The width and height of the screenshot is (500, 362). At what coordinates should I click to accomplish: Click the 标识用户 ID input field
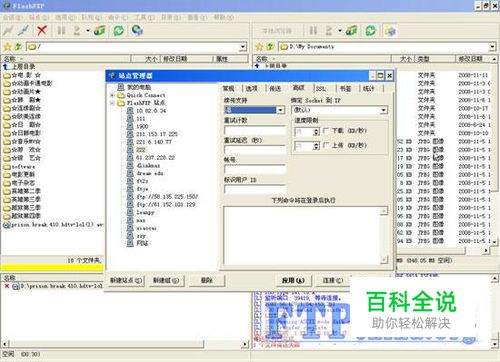click(x=255, y=189)
